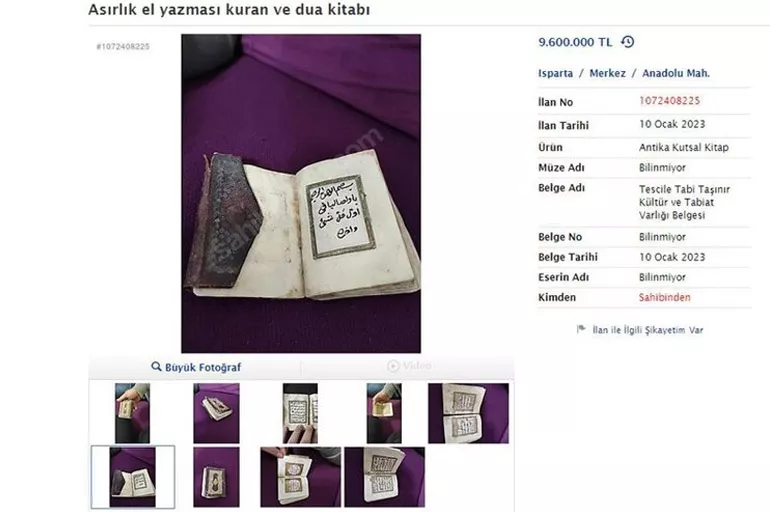Open price history clock icon
This screenshot has height=512, width=770.
[628, 42]
